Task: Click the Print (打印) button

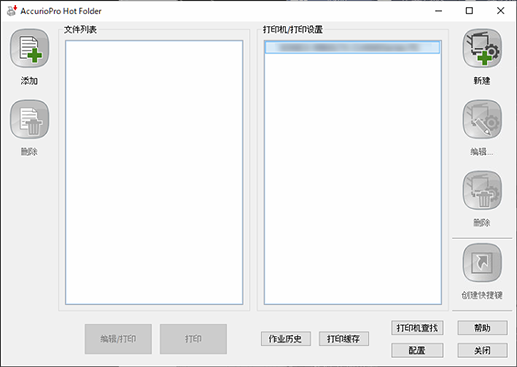Action: click(193, 339)
